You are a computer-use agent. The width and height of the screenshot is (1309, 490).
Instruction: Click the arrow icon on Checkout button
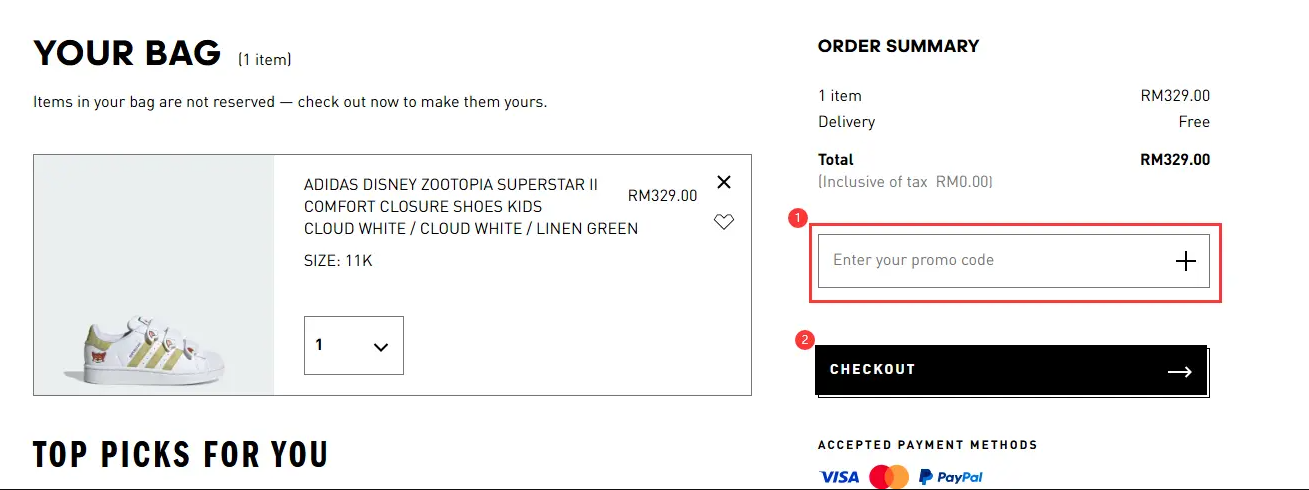[1180, 372]
